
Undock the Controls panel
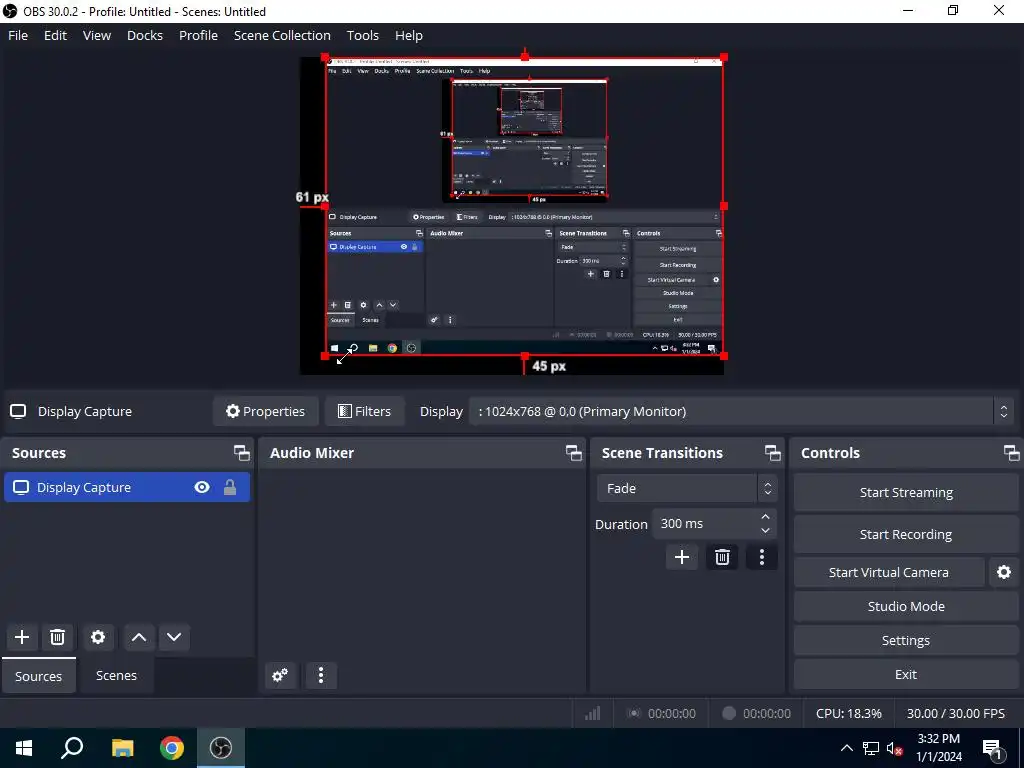click(x=1011, y=453)
